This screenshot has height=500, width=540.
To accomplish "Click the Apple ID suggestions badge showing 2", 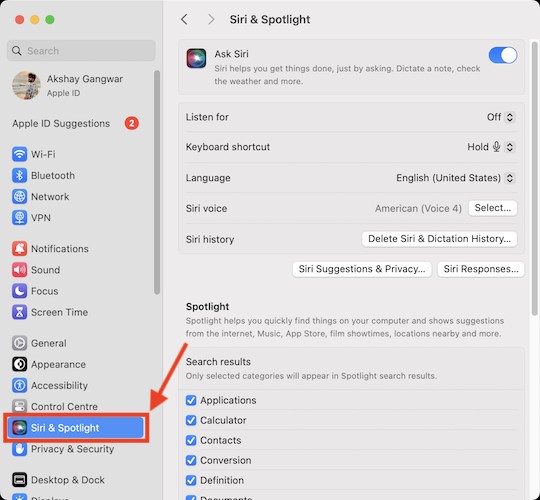I will (x=132, y=123).
